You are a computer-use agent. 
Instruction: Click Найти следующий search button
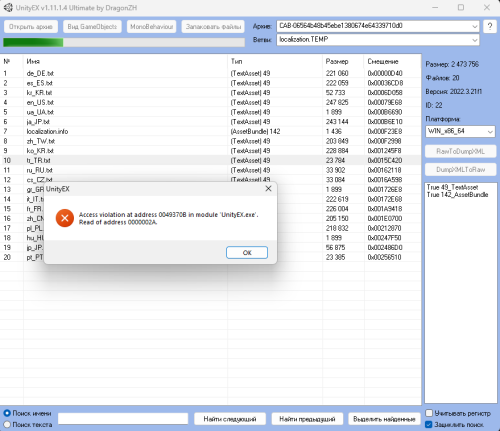pyautogui.click(x=230, y=419)
